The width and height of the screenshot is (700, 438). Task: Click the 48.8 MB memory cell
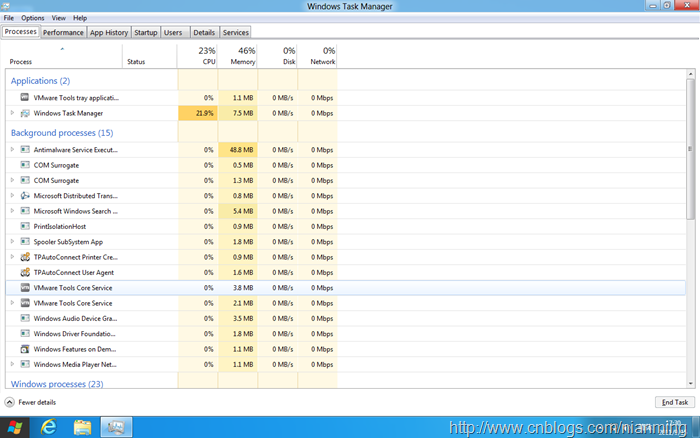click(x=238, y=150)
